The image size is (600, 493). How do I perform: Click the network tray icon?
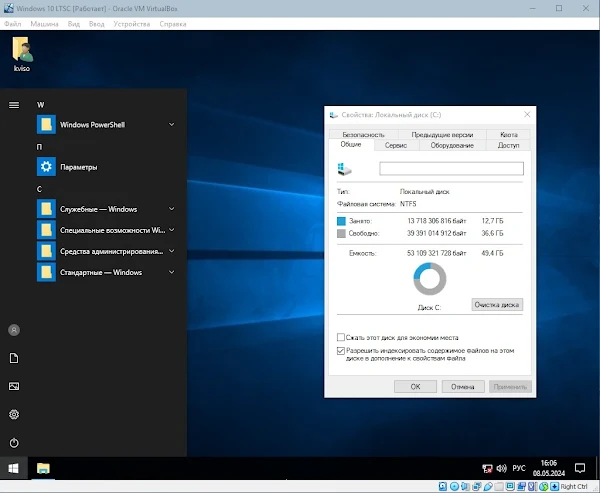[x=487, y=469]
